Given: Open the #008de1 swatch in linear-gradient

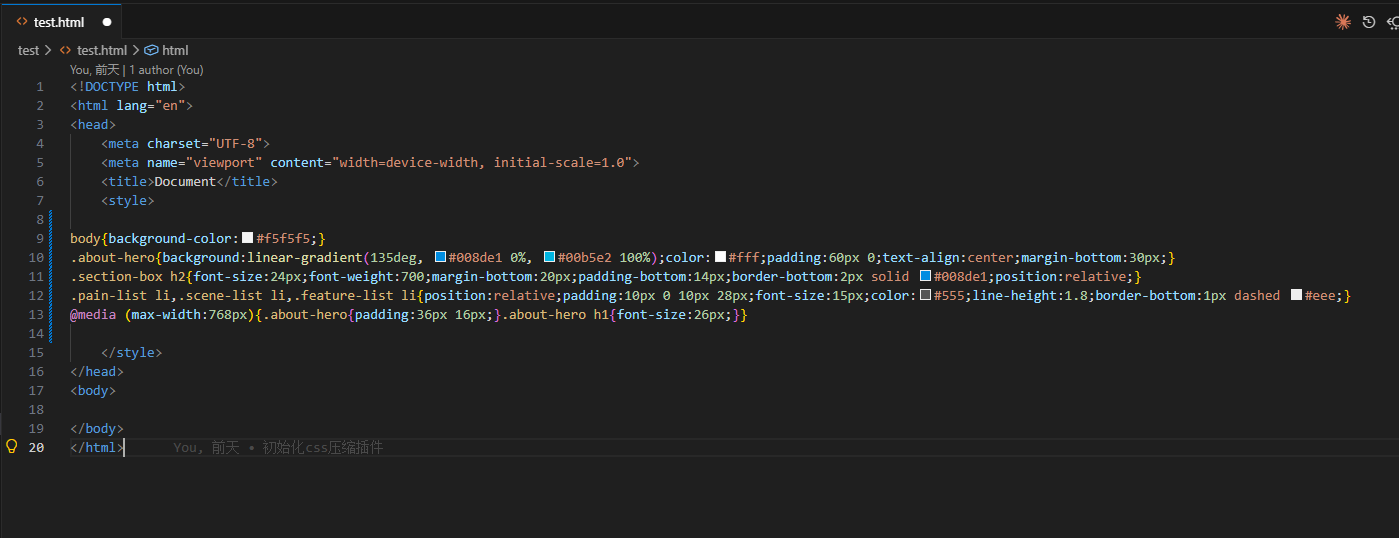Looking at the screenshot, I should point(440,257).
